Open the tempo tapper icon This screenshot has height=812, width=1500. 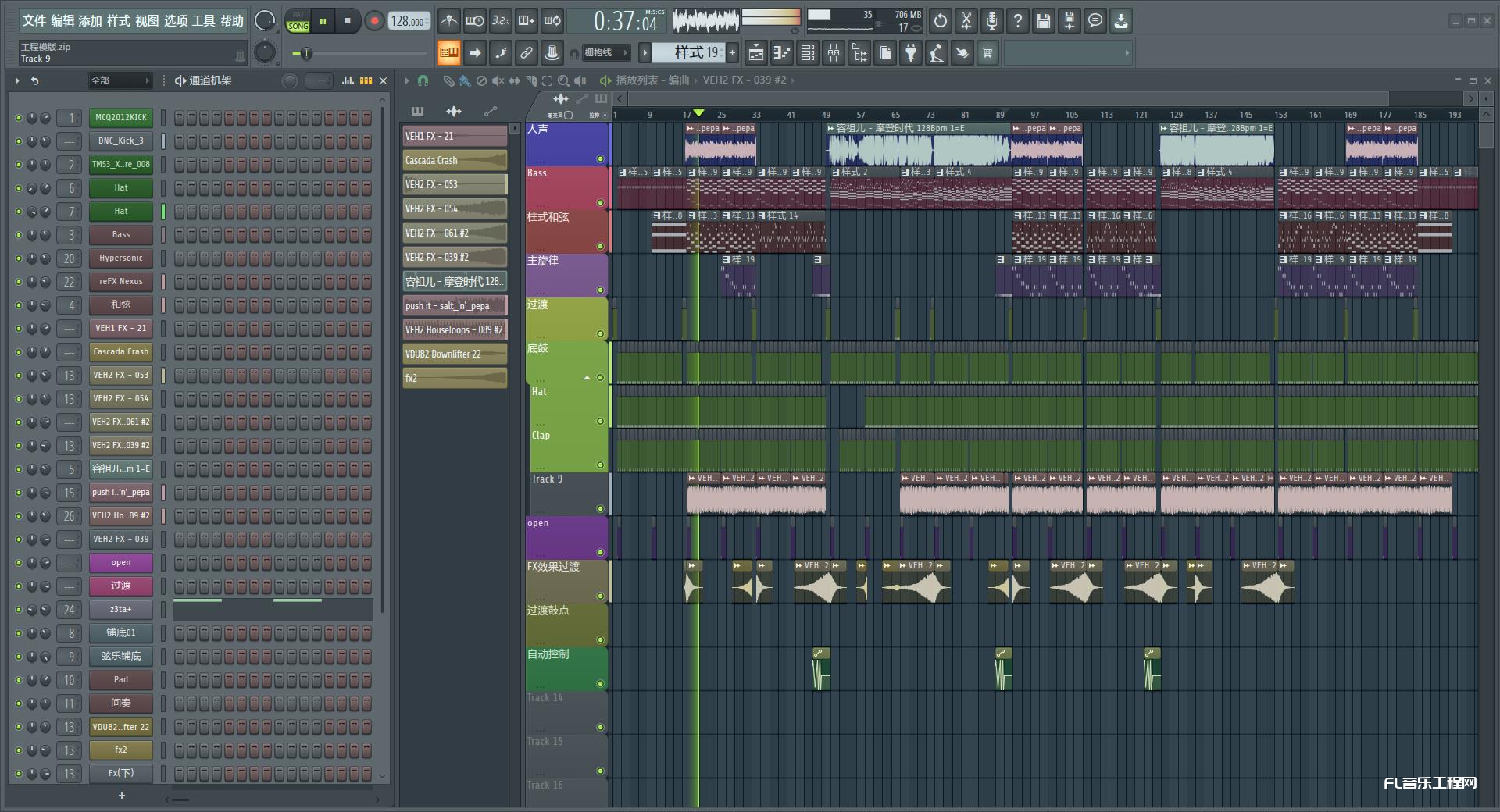(x=937, y=53)
